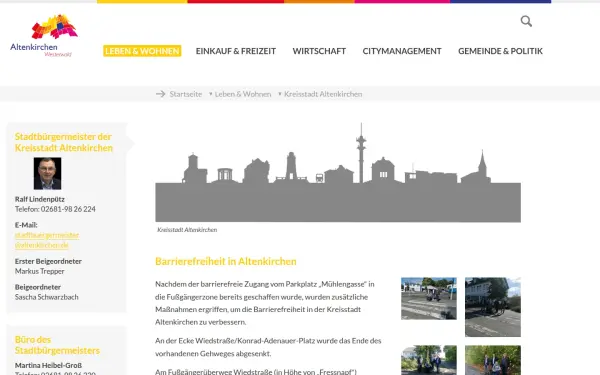Click label Erster Beigeordneter
This screenshot has height=375, width=600.
[48, 261]
